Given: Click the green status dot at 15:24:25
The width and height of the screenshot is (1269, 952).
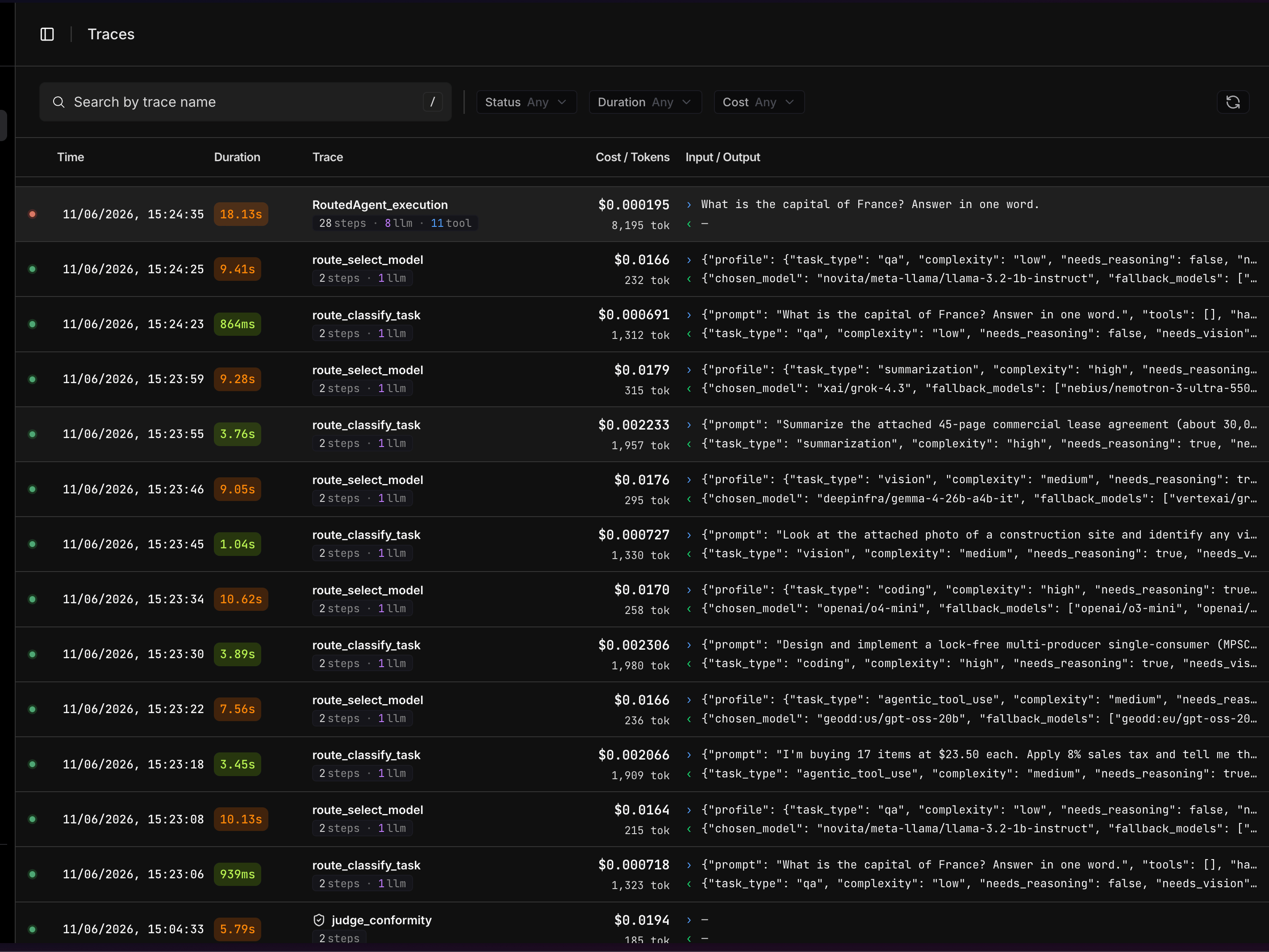Looking at the screenshot, I should coord(33,269).
